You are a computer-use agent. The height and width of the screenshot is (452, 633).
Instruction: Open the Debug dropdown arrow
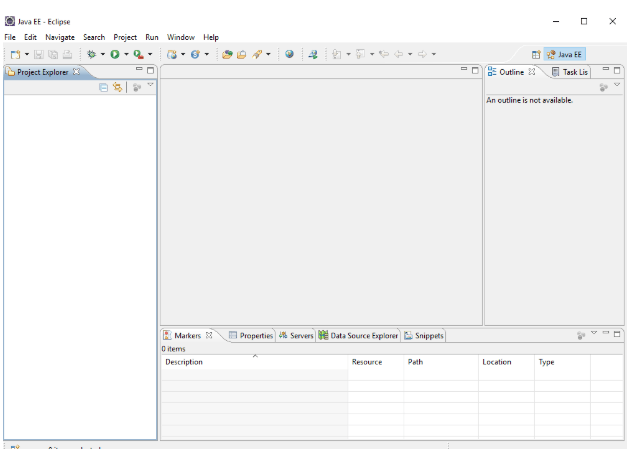(103, 54)
